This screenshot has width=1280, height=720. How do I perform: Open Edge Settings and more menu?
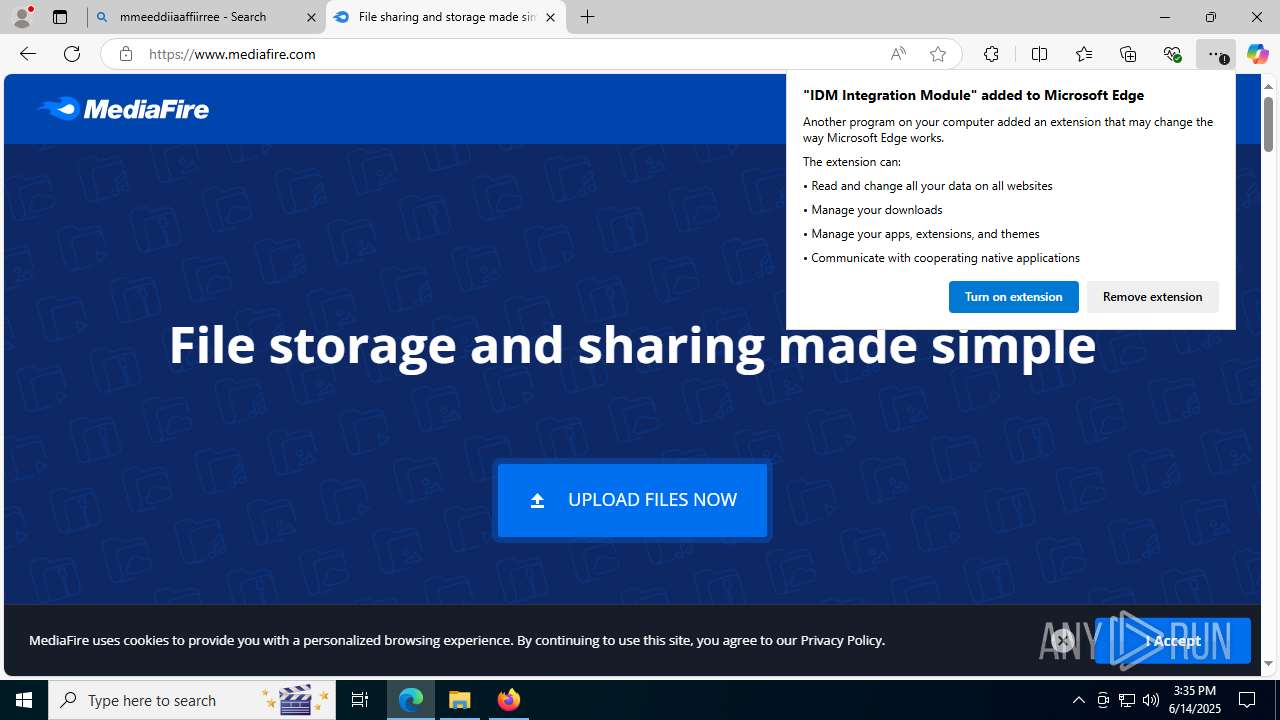(x=1216, y=54)
